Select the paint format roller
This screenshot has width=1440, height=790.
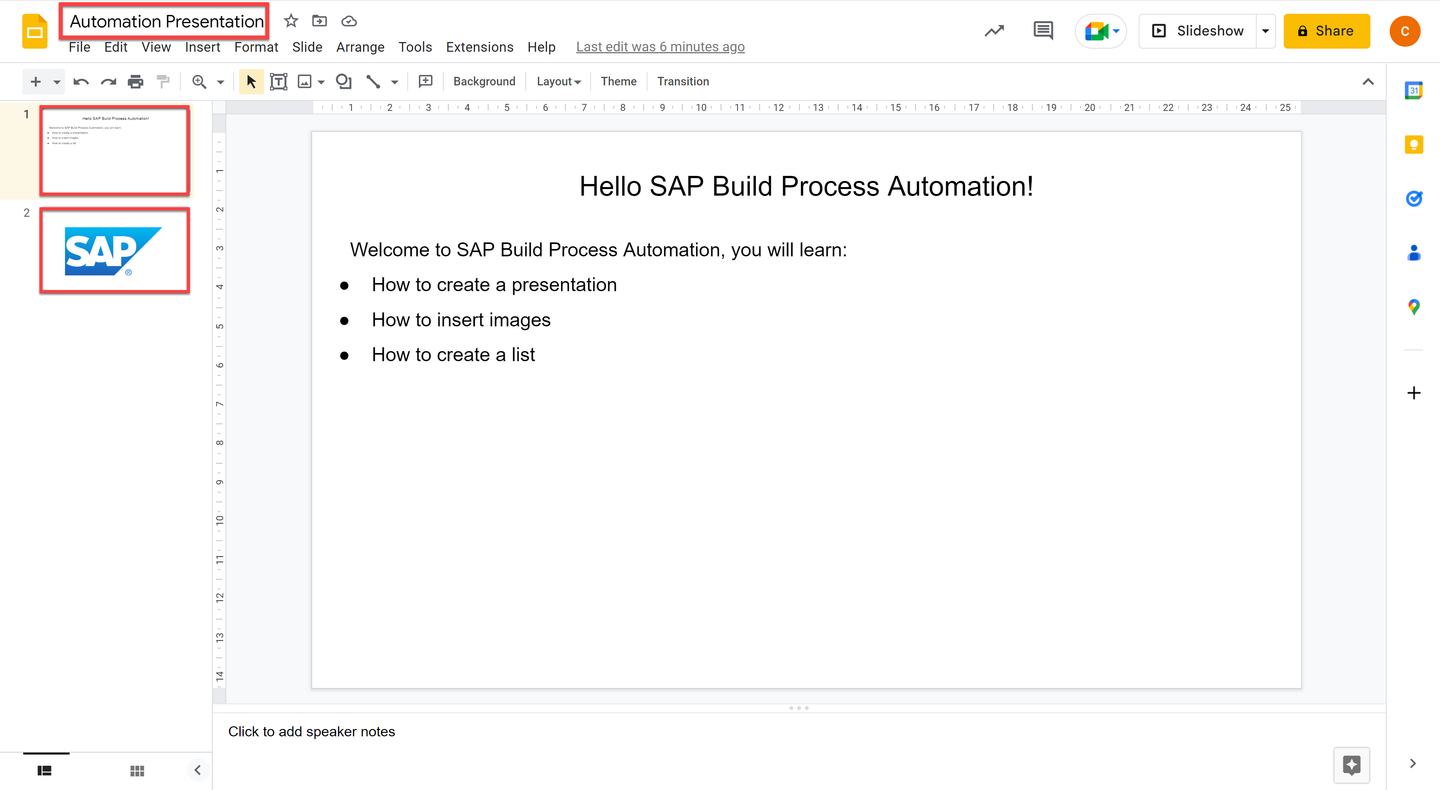click(x=163, y=82)
